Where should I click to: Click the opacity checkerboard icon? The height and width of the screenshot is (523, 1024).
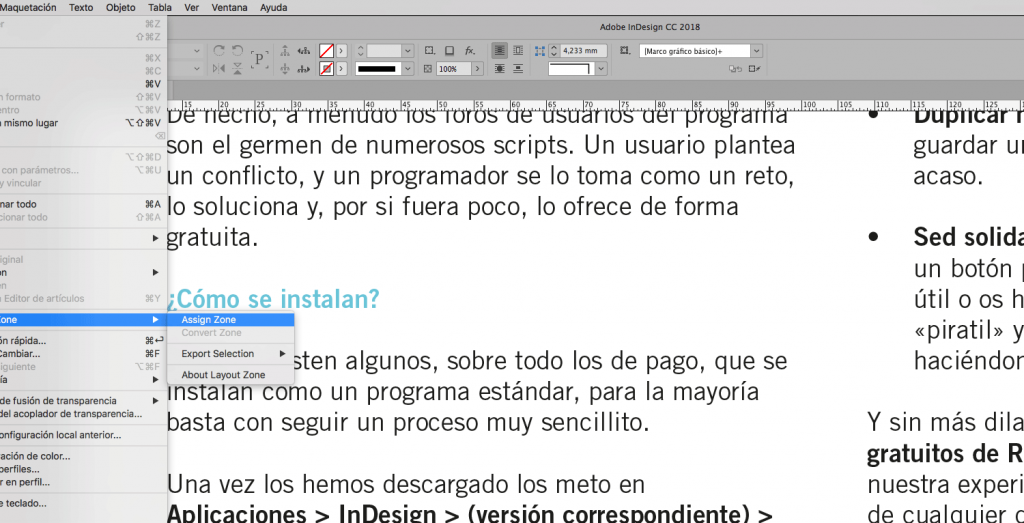tap(428, 69)
